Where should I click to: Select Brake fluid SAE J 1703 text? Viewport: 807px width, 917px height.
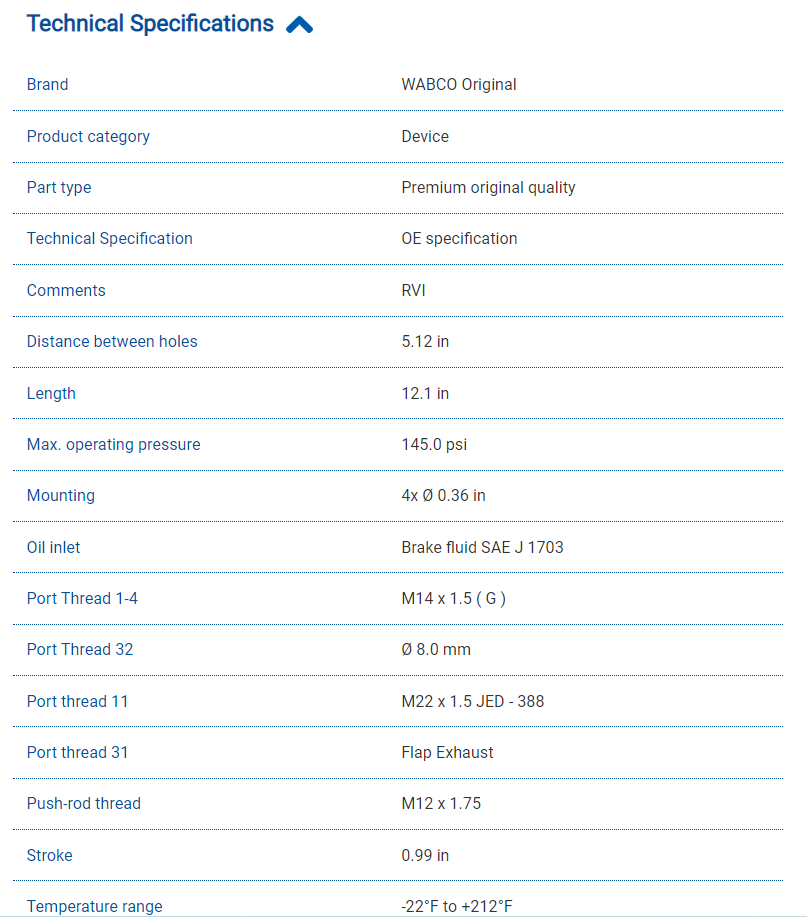pyautogui.click(x=483, y=547)
